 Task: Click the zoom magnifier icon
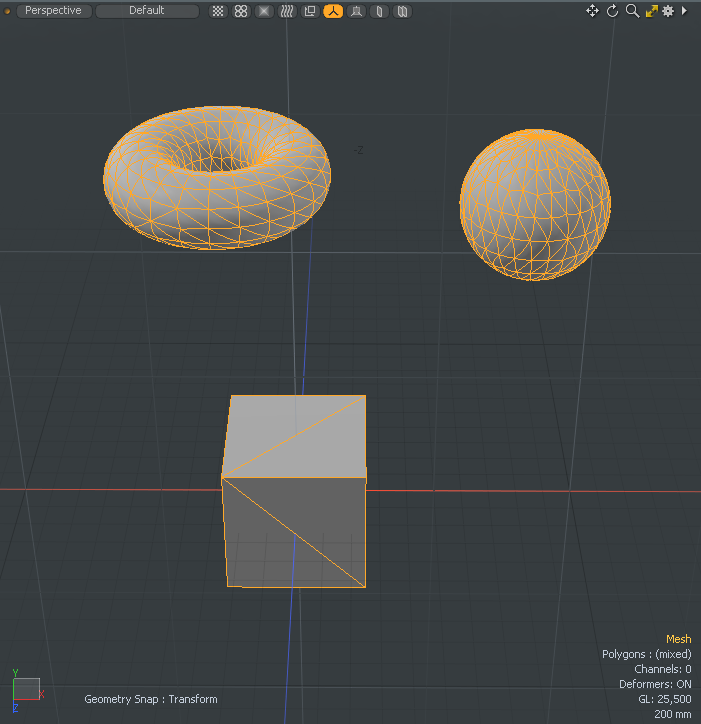[x=632, y=11]
